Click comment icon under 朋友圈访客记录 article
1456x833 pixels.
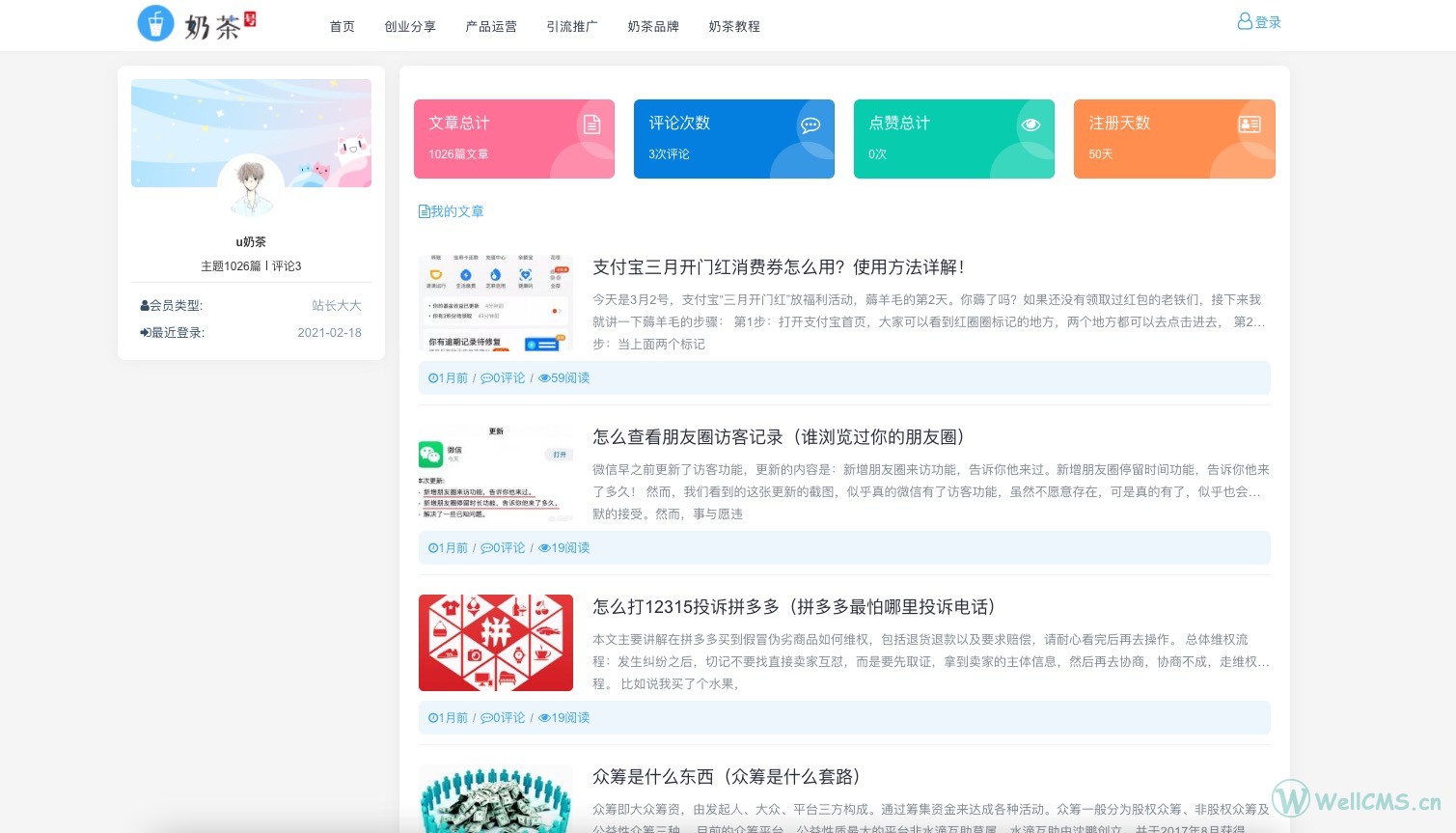(x=486, y=548)
